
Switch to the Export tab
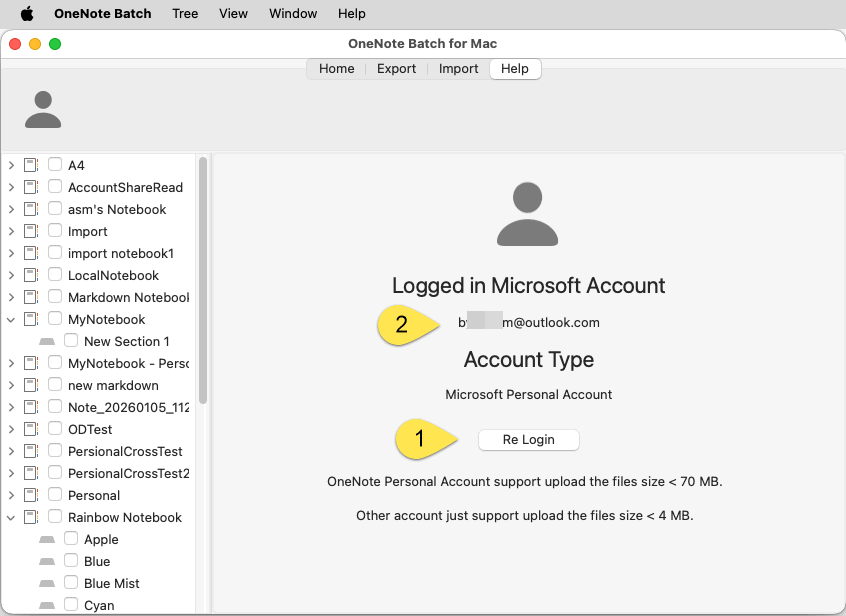[396, 68]
